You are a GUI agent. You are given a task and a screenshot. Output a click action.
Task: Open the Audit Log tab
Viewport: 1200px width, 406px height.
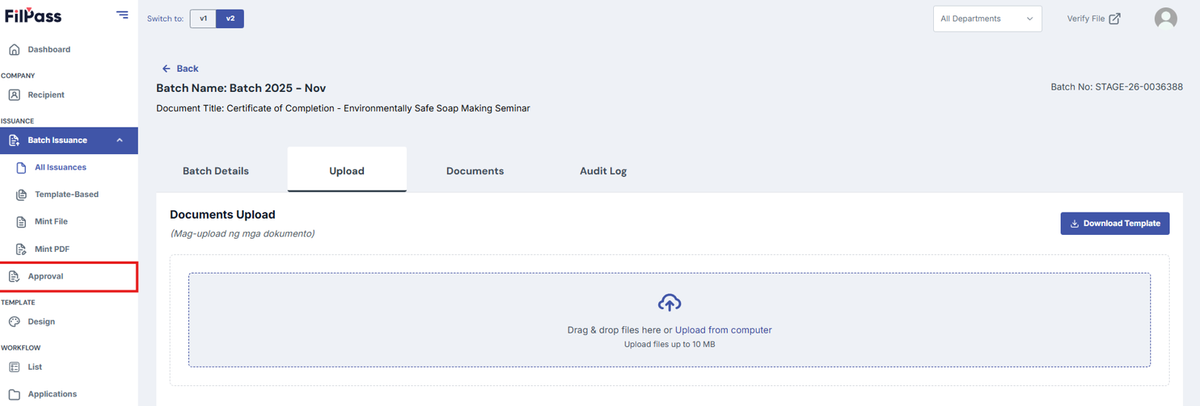click(603, 171)
